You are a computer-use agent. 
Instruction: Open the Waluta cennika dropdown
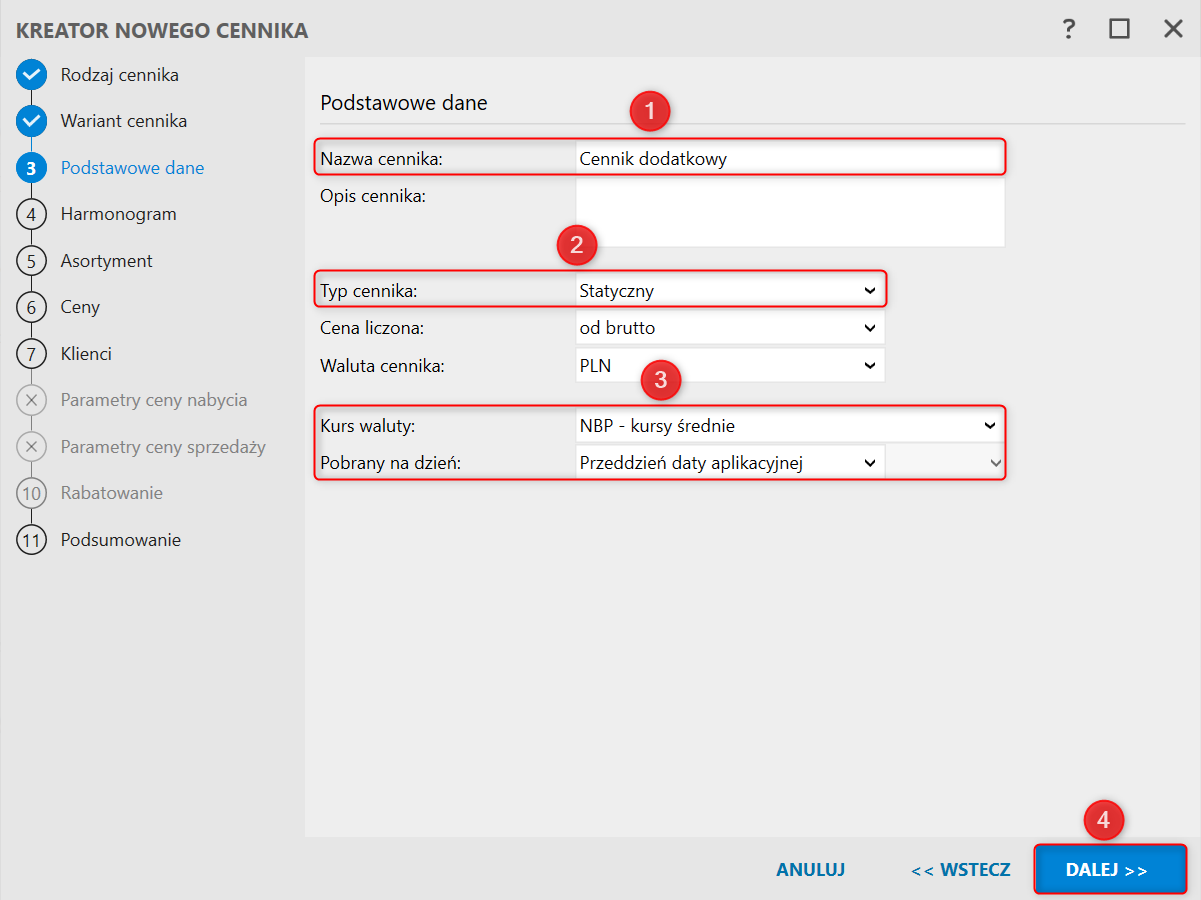729,365
